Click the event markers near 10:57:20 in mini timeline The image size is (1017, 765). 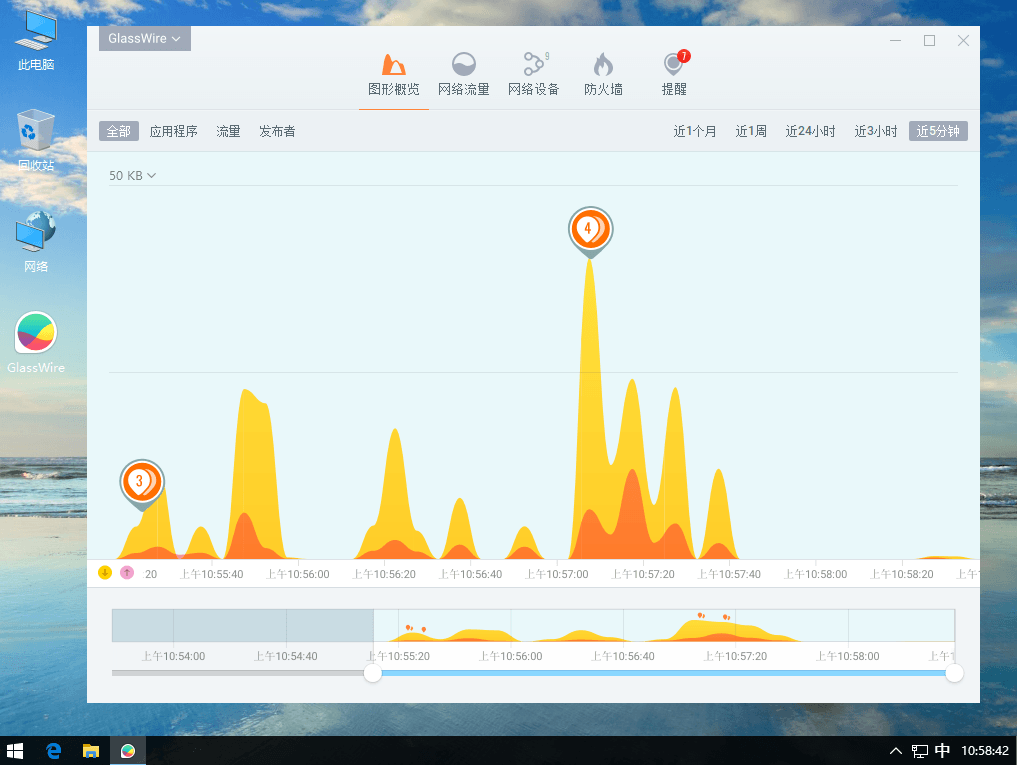(713, 616)
